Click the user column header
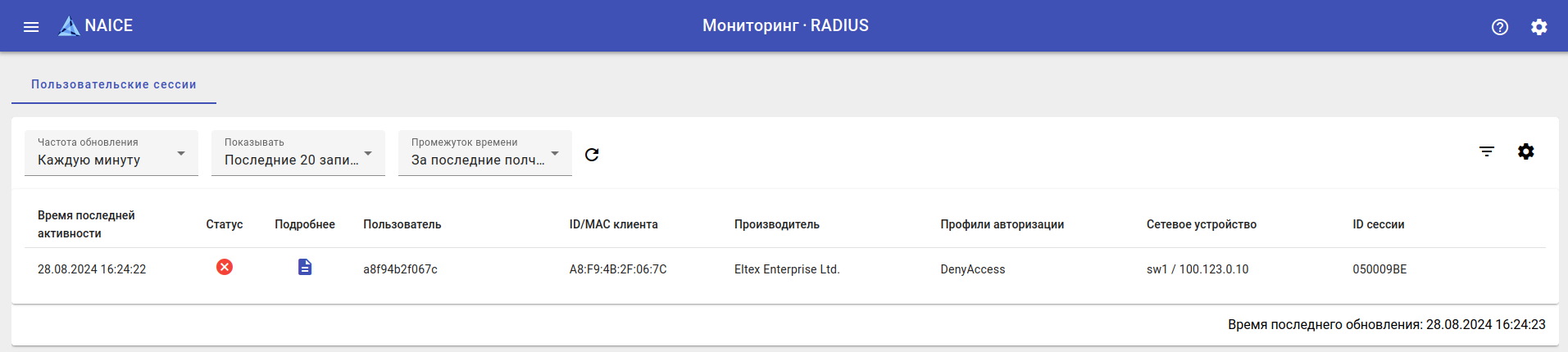Screen dimensions: 1568x352 point(402,224)
